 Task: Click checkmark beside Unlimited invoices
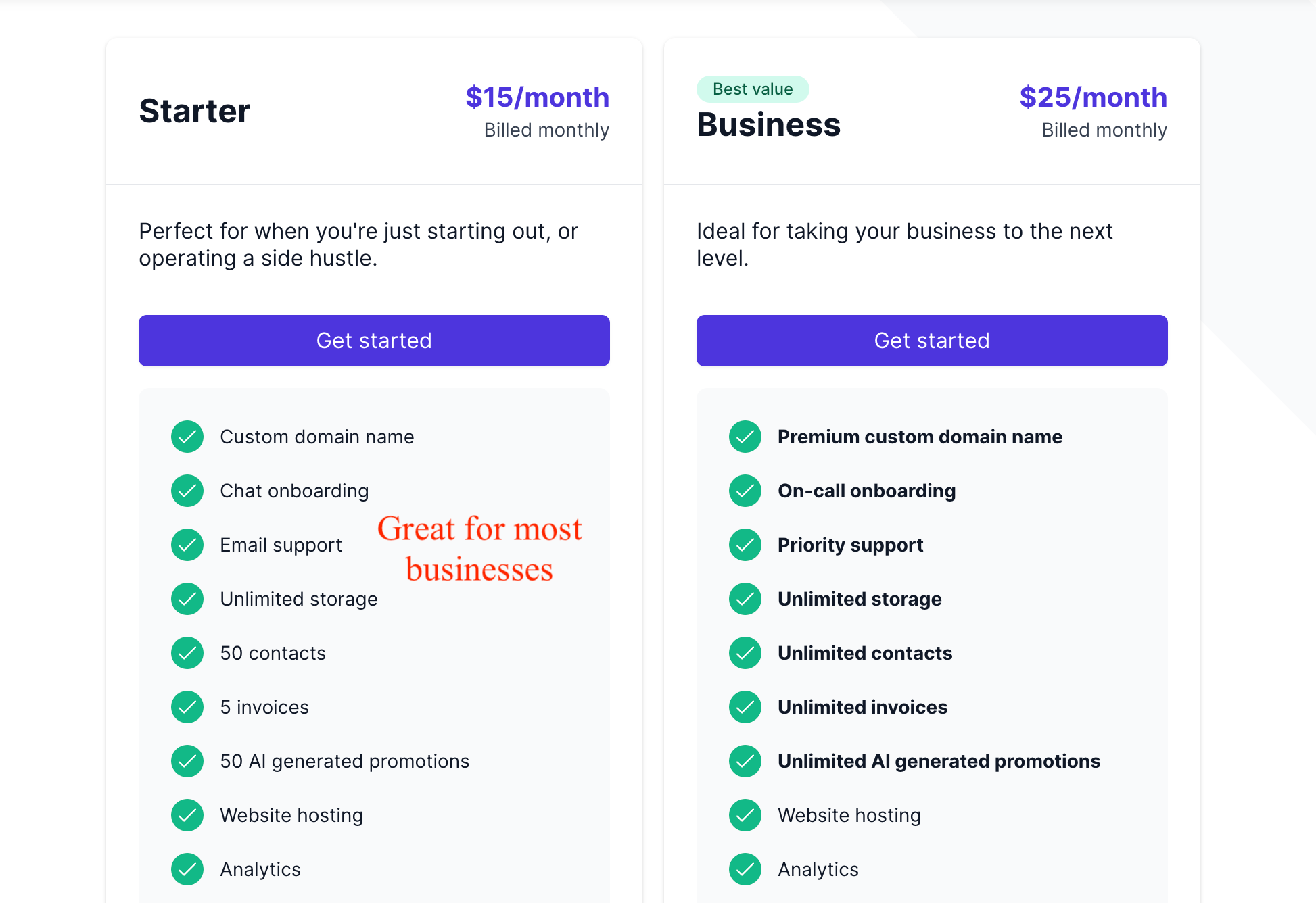[x=745, y=707]
